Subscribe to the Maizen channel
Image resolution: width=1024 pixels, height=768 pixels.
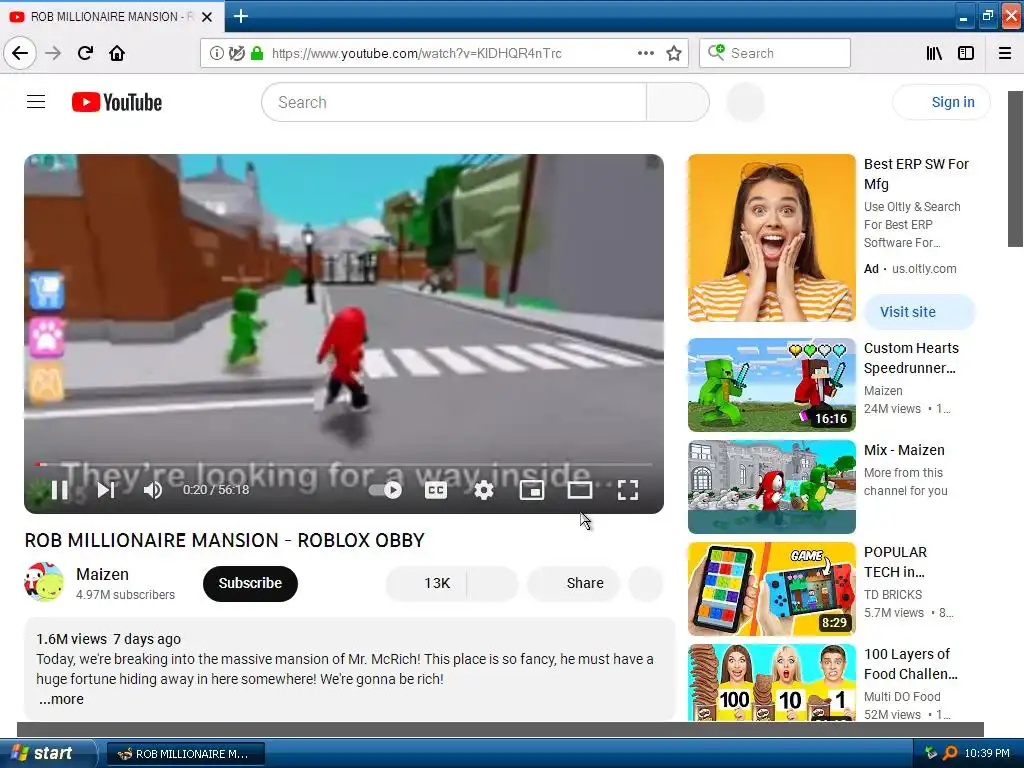coord(250,583)
